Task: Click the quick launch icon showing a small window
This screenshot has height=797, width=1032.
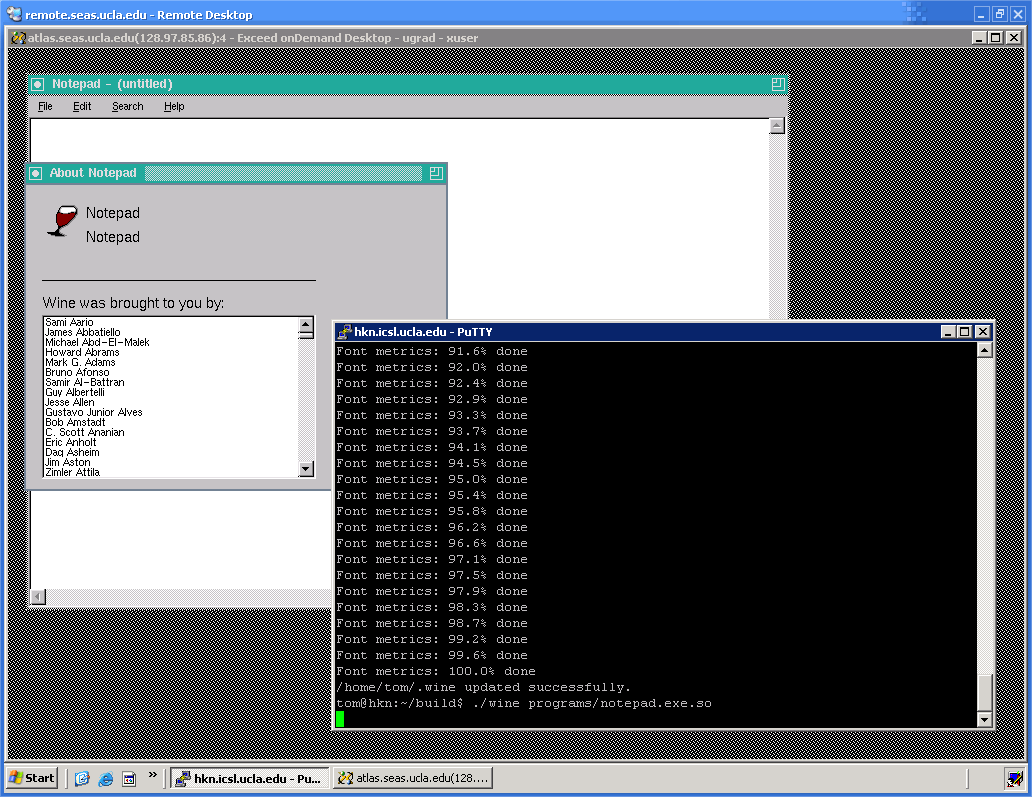Action: (129, 779)
